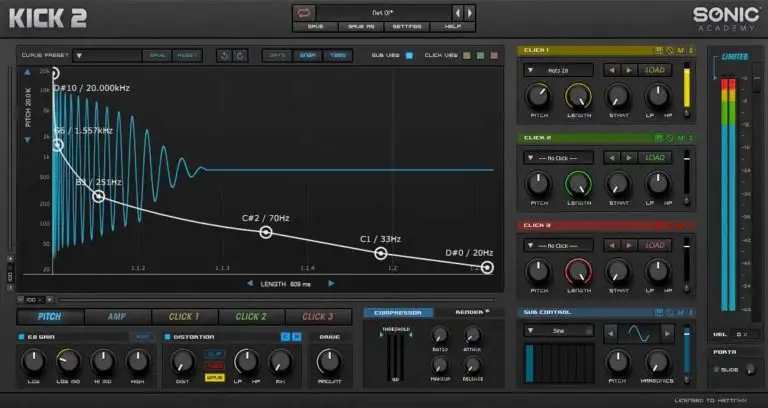Go to the previous preset with the left arrow
Viewport: 768px width, 408px height.
click(457, 13)
